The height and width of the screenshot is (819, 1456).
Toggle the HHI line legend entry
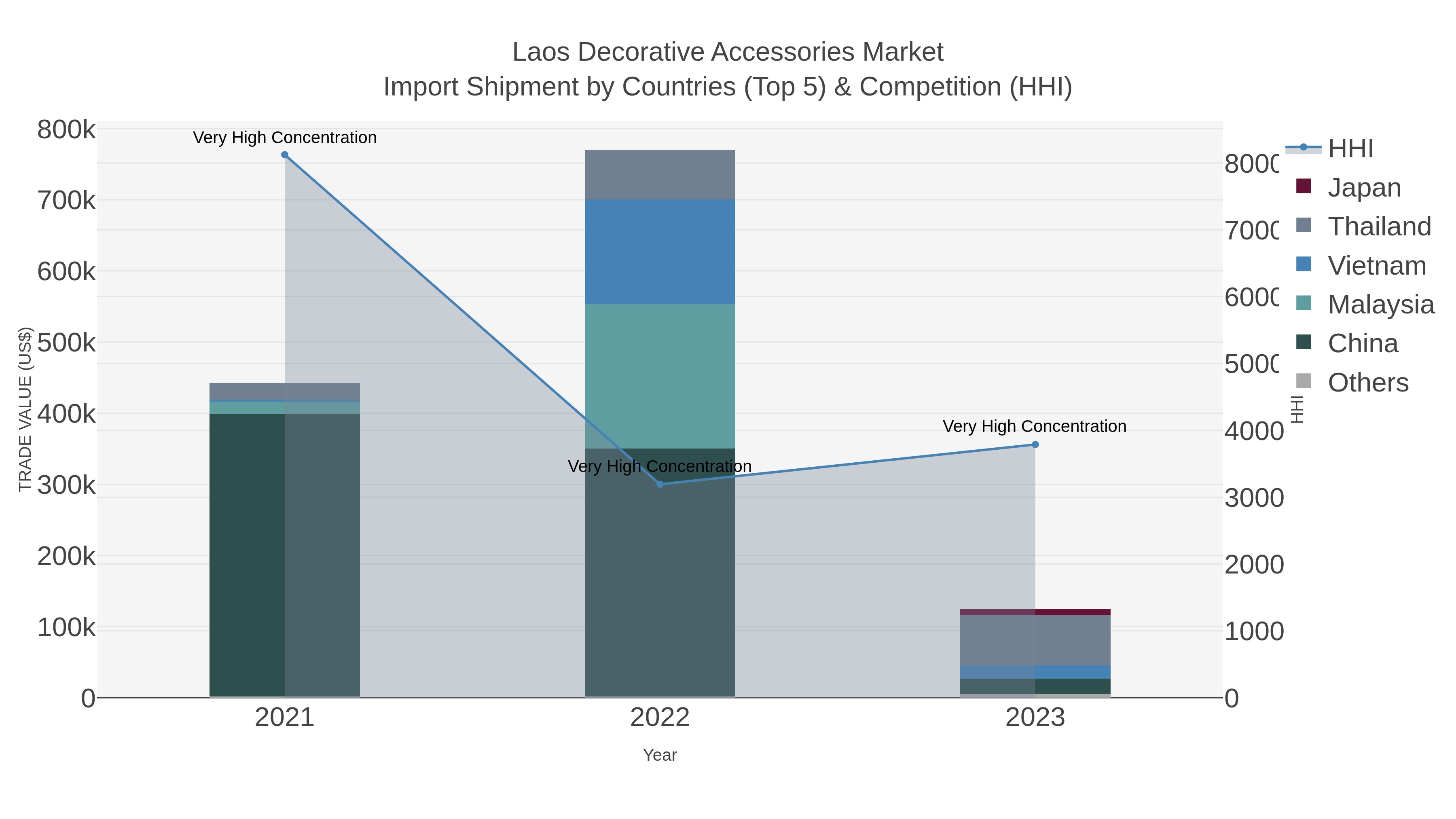click(x=1329, y=148)
